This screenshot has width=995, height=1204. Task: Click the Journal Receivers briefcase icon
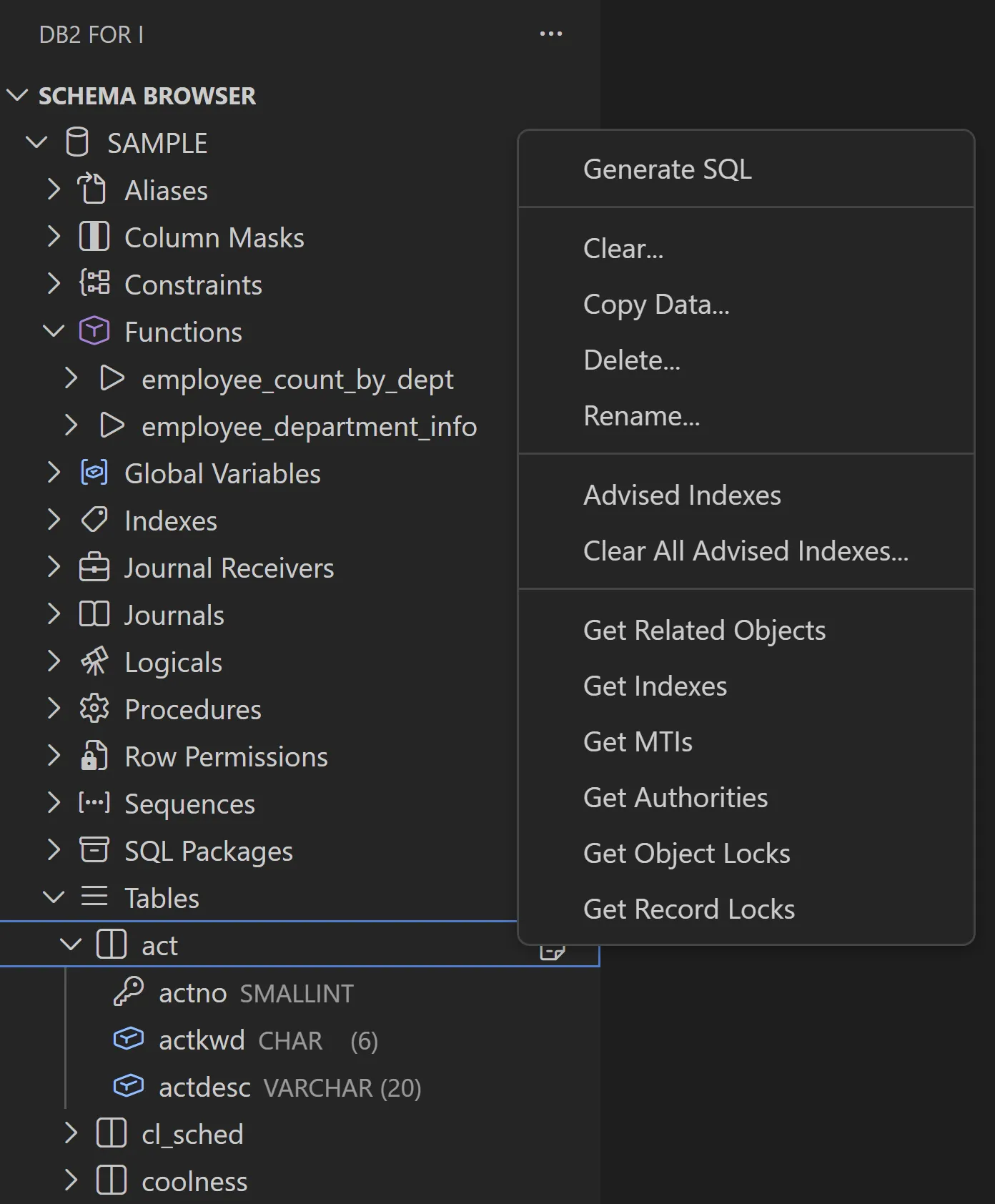pos(94,568)
